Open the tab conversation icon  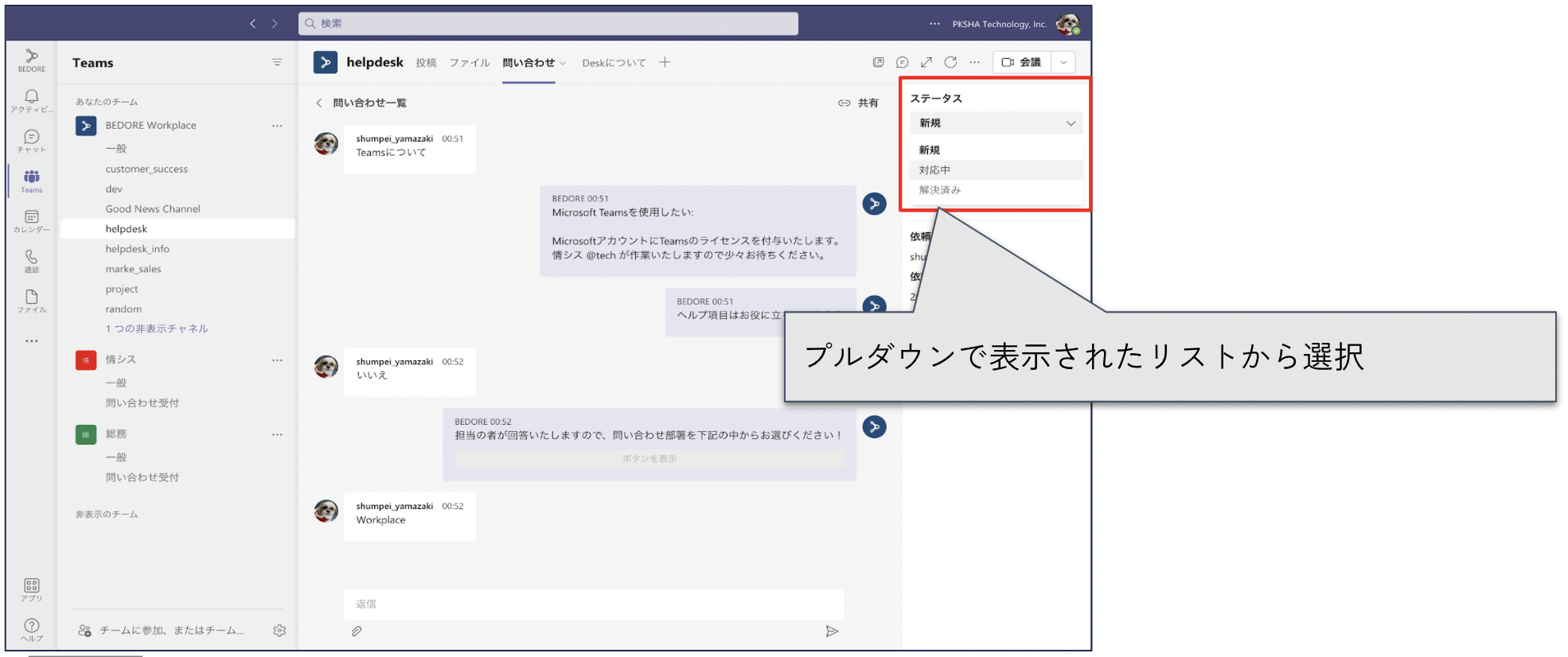click(903, 62)
